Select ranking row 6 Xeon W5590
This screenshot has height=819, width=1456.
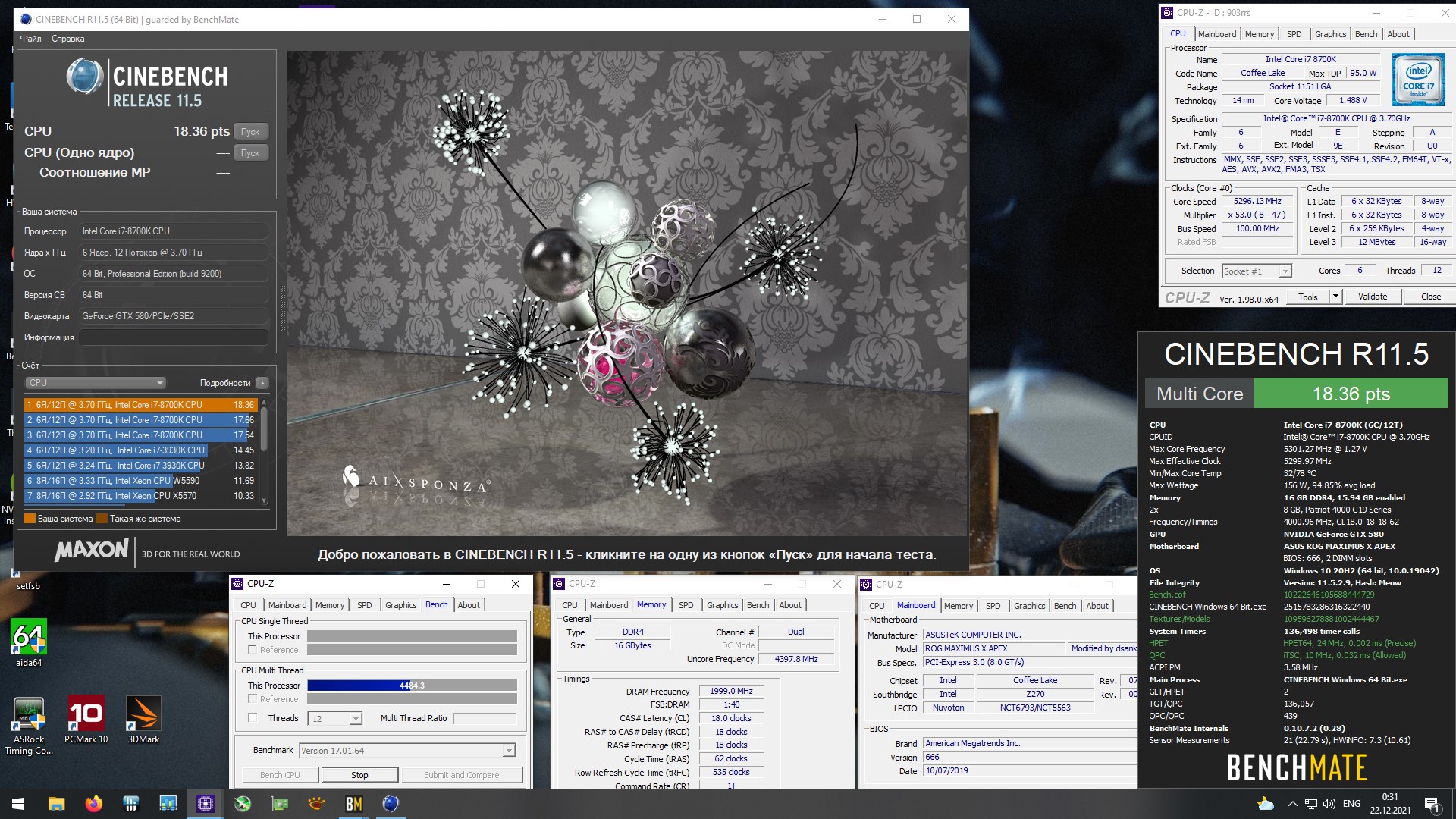[x=141, y=481]
